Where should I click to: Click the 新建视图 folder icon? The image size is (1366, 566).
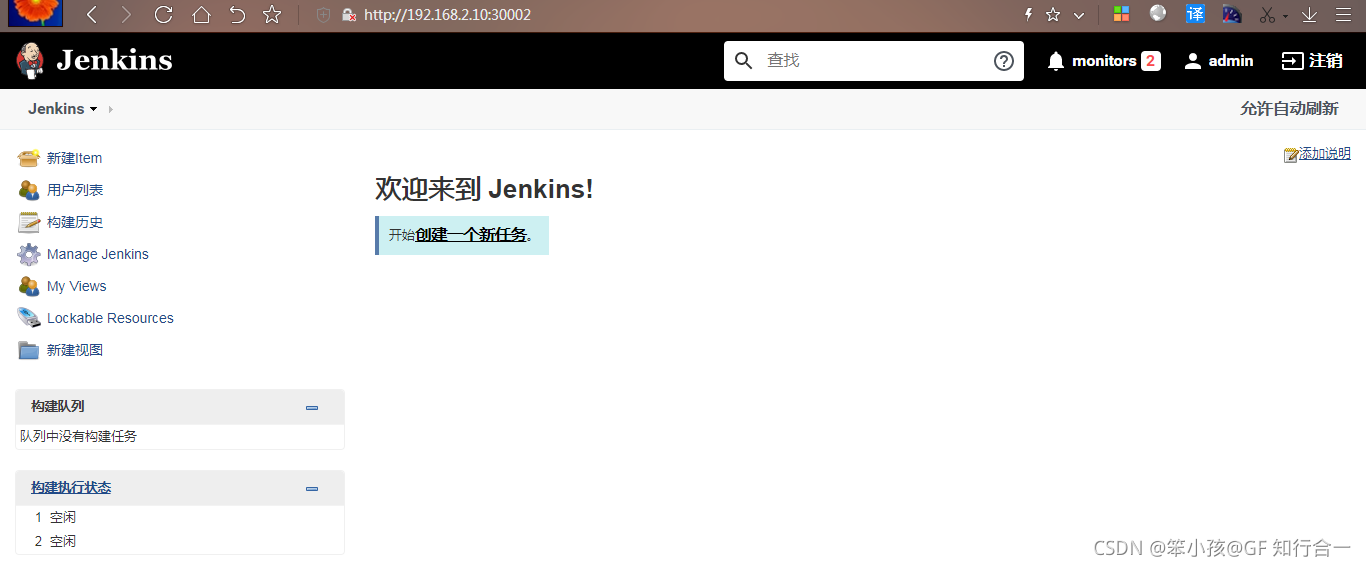[29, 350]
